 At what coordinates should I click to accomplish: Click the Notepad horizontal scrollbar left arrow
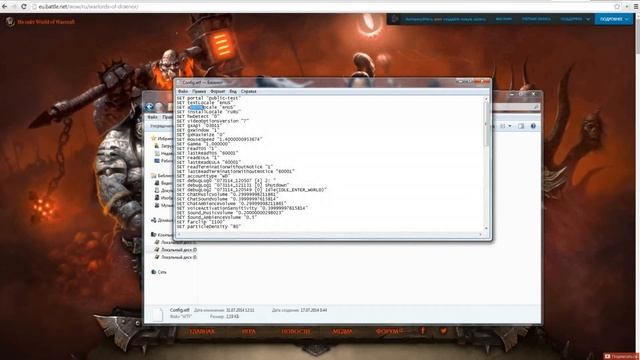click(179, 234)
